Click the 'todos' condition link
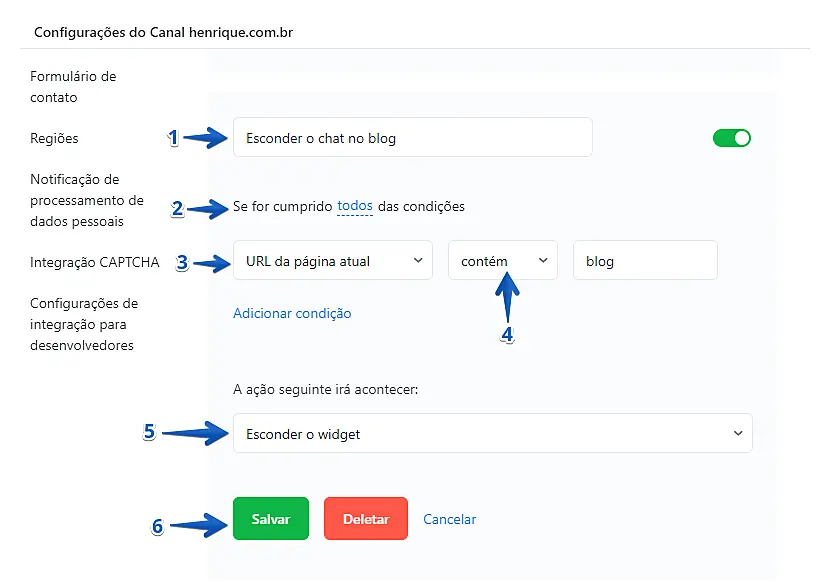818x583 pixels. (355, 206)
